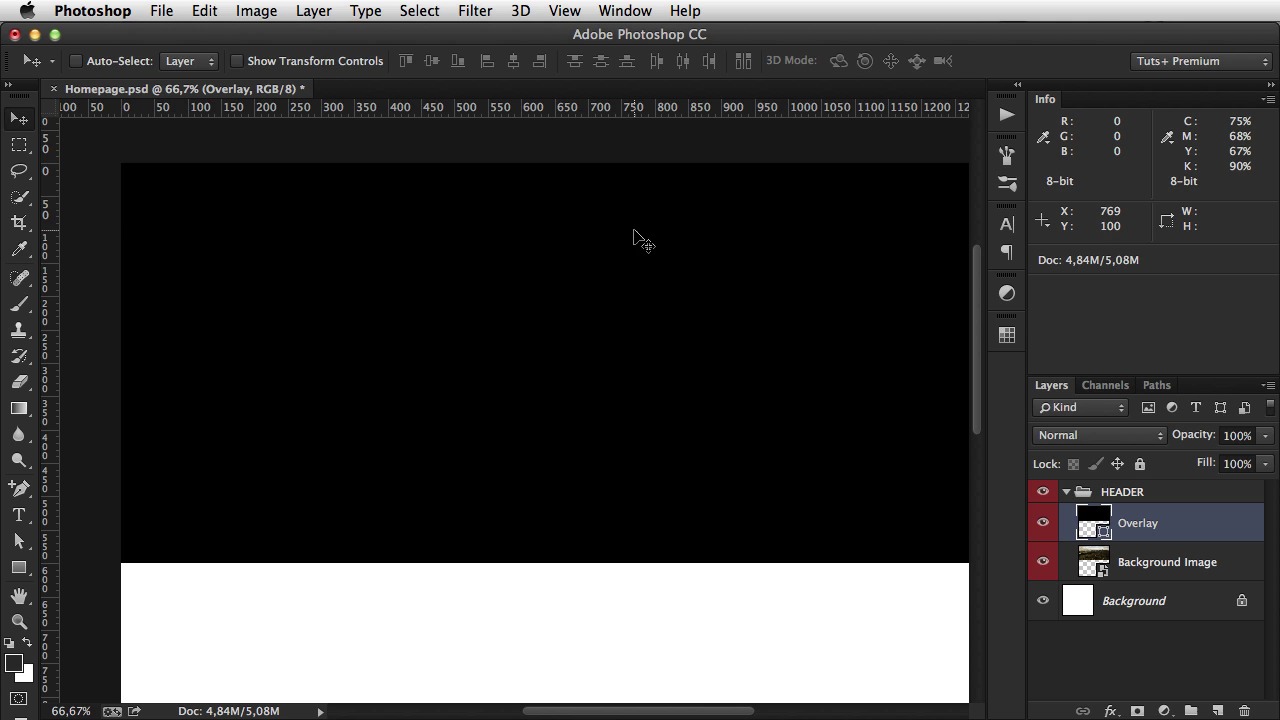Open the Actions play panel icon
The height and width of the screenshot is (720, 1280).
[x=1007, y=114]
